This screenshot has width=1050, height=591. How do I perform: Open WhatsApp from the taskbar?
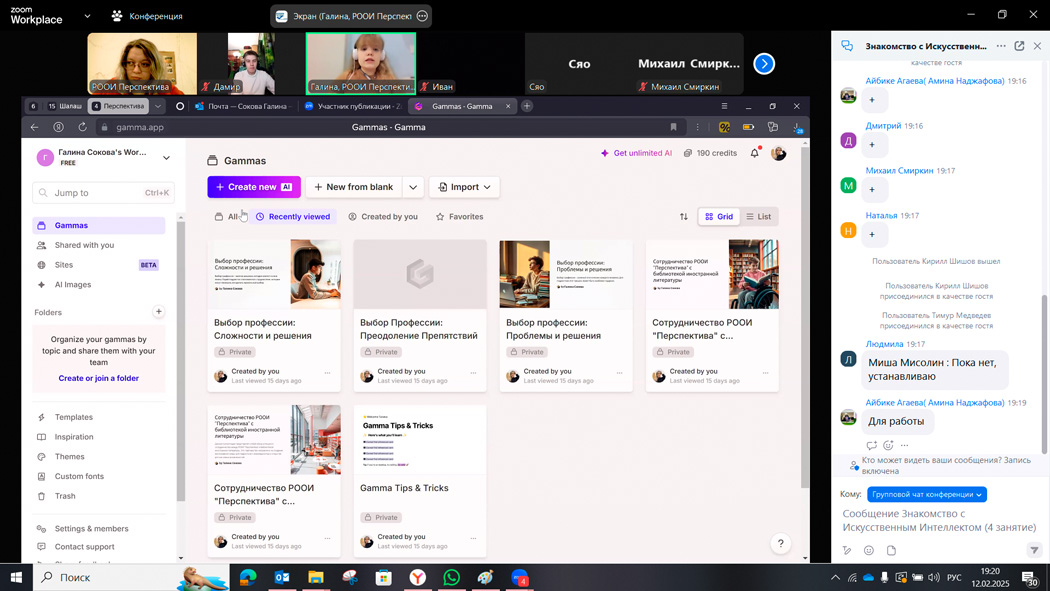click(x=451, y=577)
